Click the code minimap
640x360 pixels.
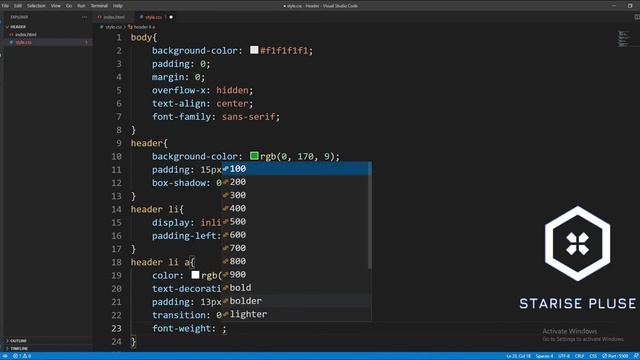click(x=623, y=39)
